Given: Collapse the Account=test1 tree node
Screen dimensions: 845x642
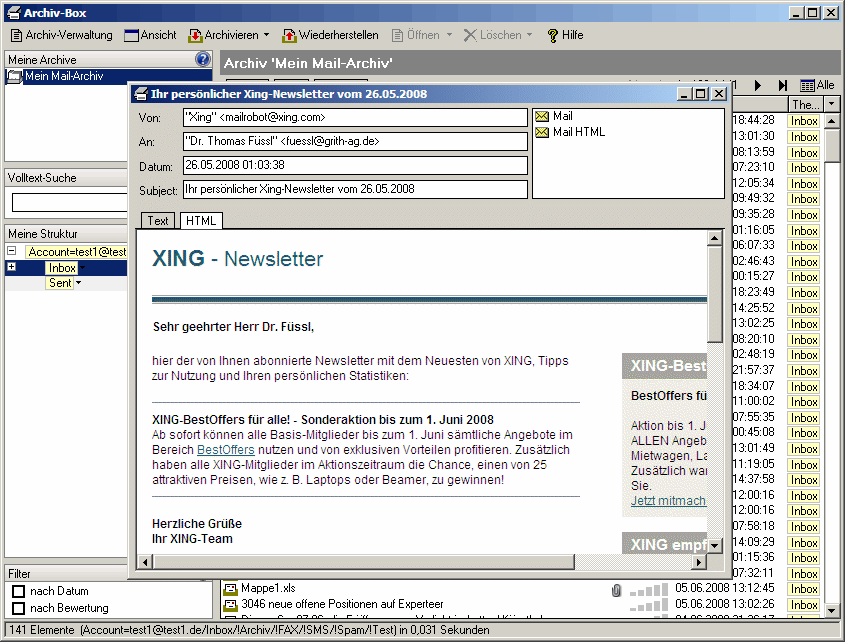Looking at the screenshot, I should pyautogui.click(x=11, y=252).
